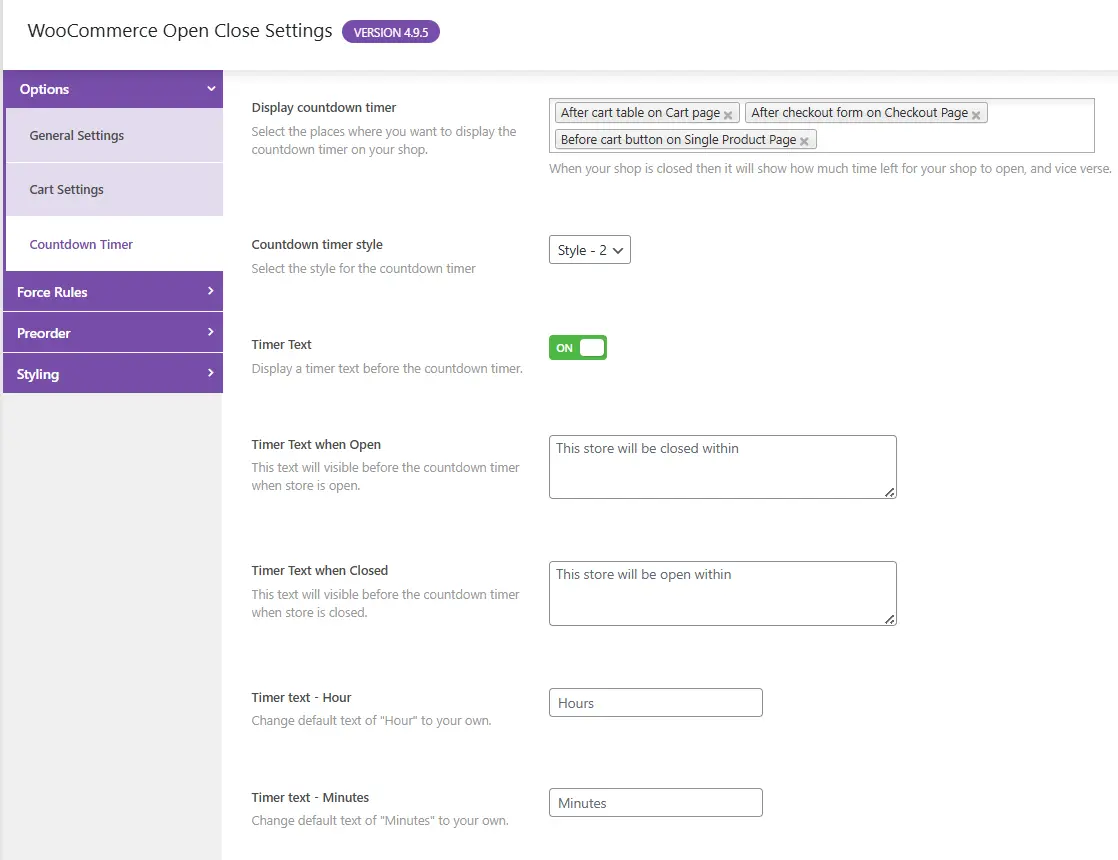Grab resize handle of Timer Text when Open textarea

click(890, 493)
